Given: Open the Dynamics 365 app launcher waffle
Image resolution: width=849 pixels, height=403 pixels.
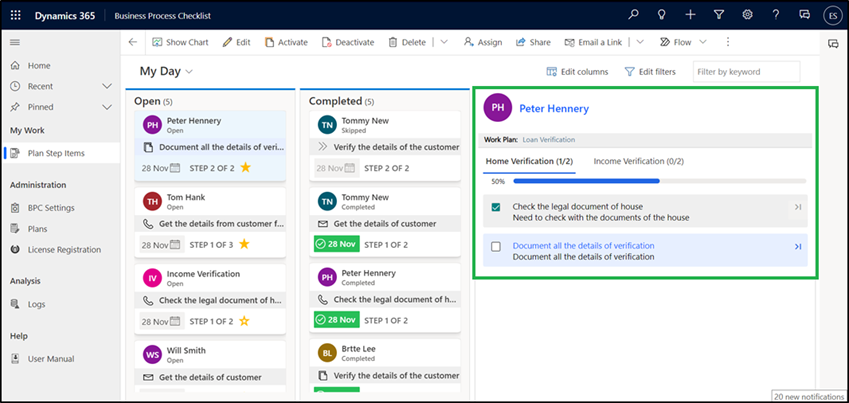Looking at the screenshot, I should pyautogui.click(x=16, y=15).
